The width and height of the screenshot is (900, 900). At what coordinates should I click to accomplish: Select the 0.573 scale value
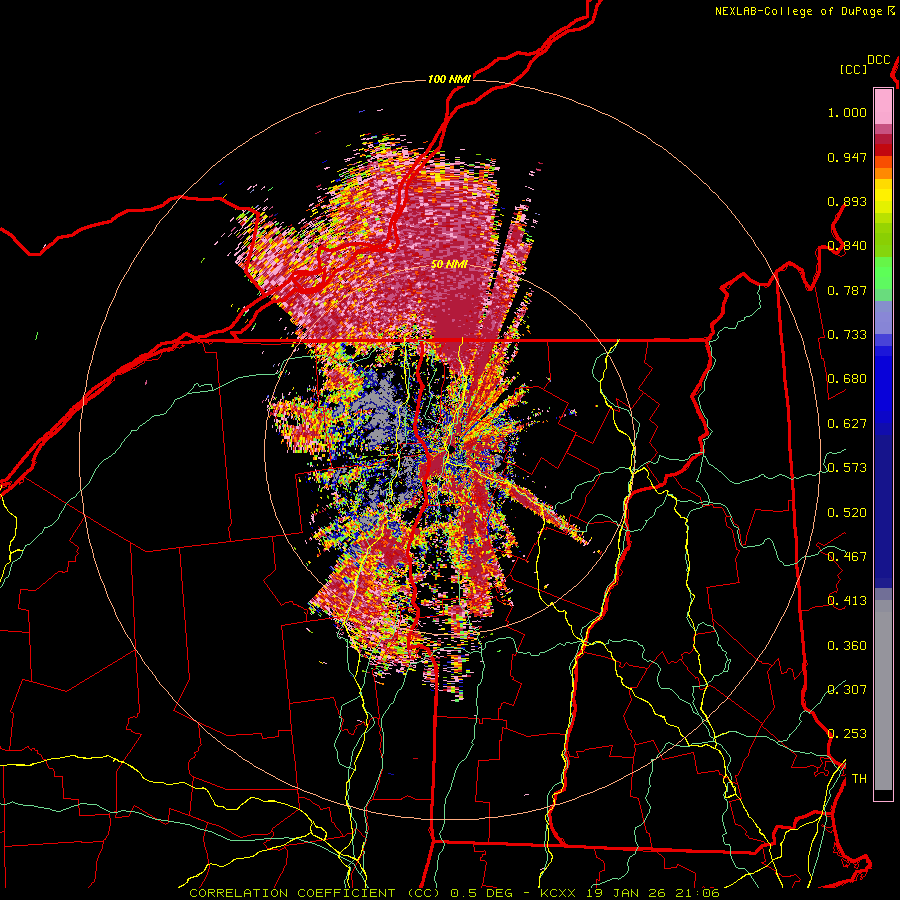[847, 468]
